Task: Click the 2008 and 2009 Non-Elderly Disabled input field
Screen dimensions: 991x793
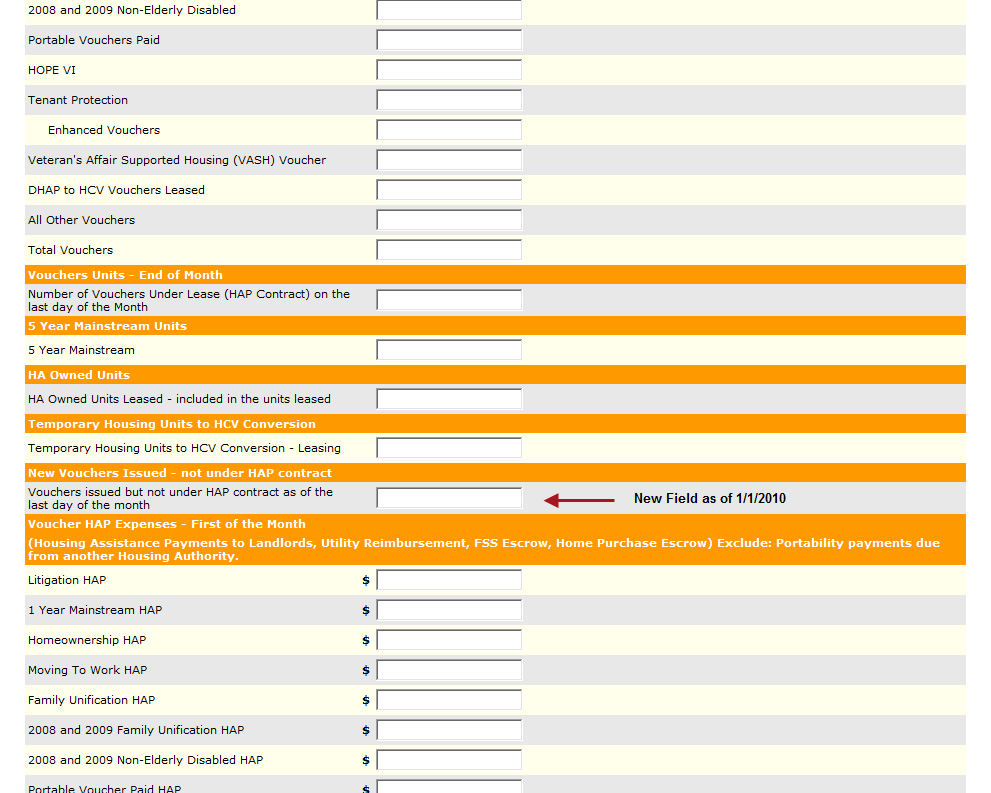Action: (x=449, y=9)
